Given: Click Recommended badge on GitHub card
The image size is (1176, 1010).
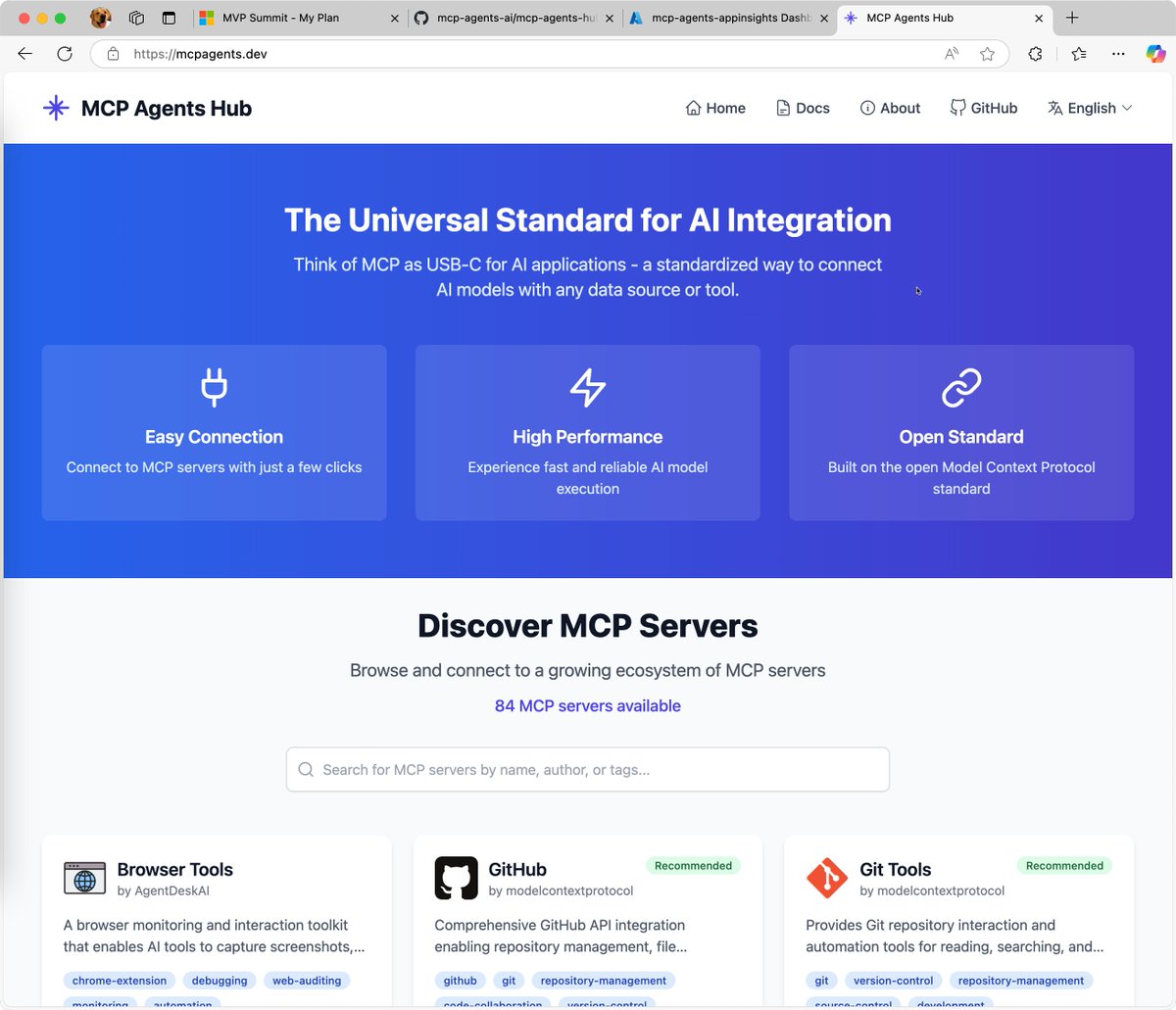Looking at the screenshot, I should [x=693, y=865].
